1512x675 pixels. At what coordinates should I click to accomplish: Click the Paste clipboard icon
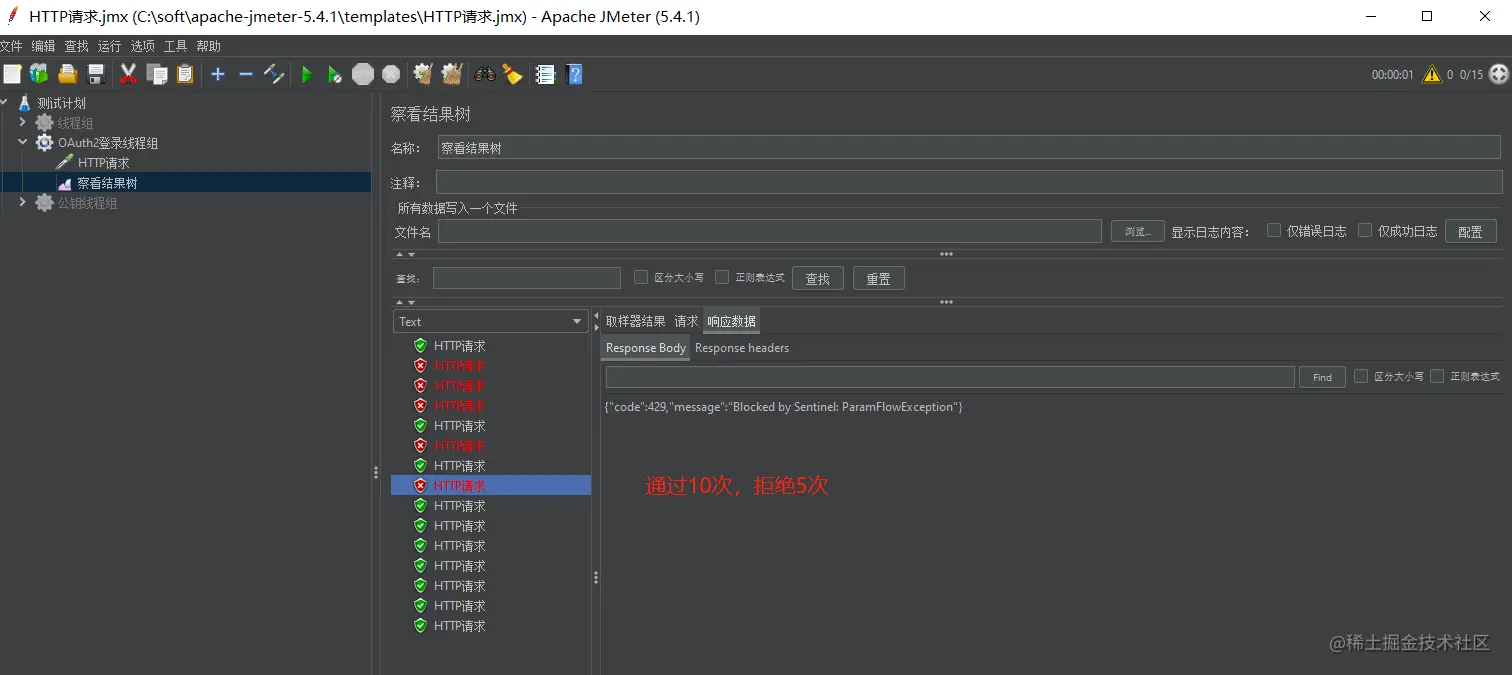click(x=185, y=74)
